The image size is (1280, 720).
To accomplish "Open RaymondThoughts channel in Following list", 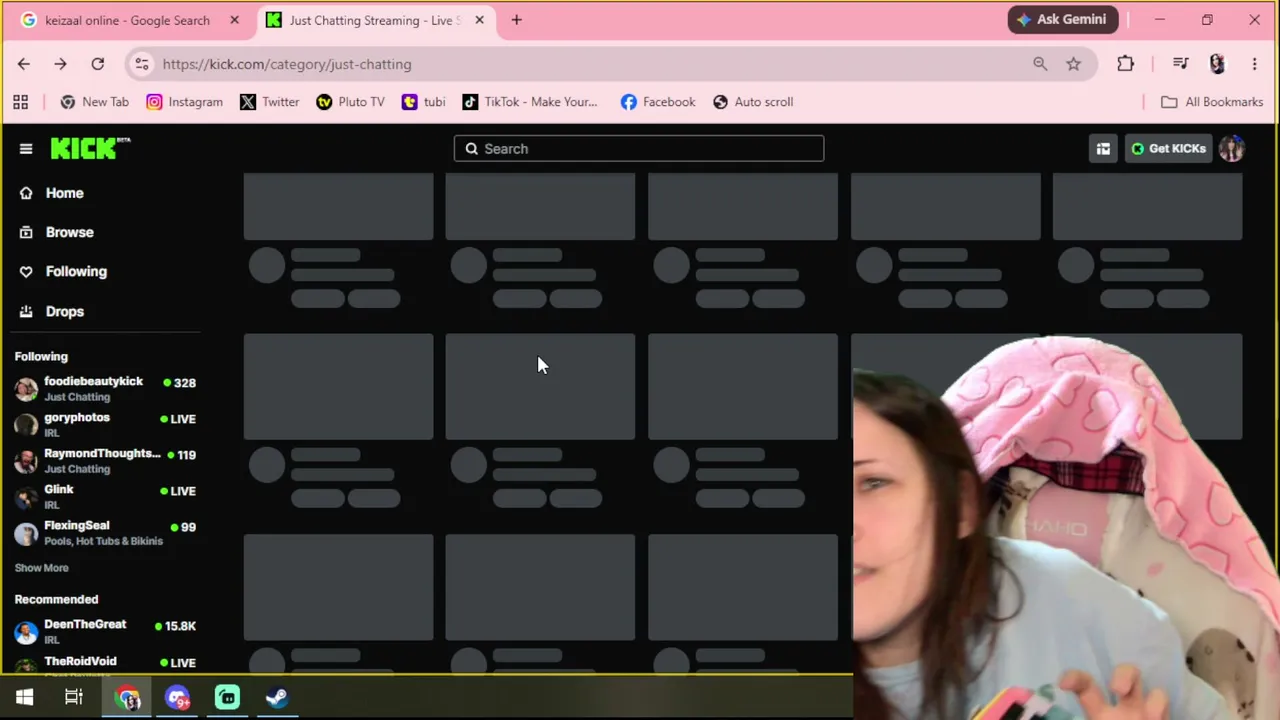I will (x=105, y=460).
